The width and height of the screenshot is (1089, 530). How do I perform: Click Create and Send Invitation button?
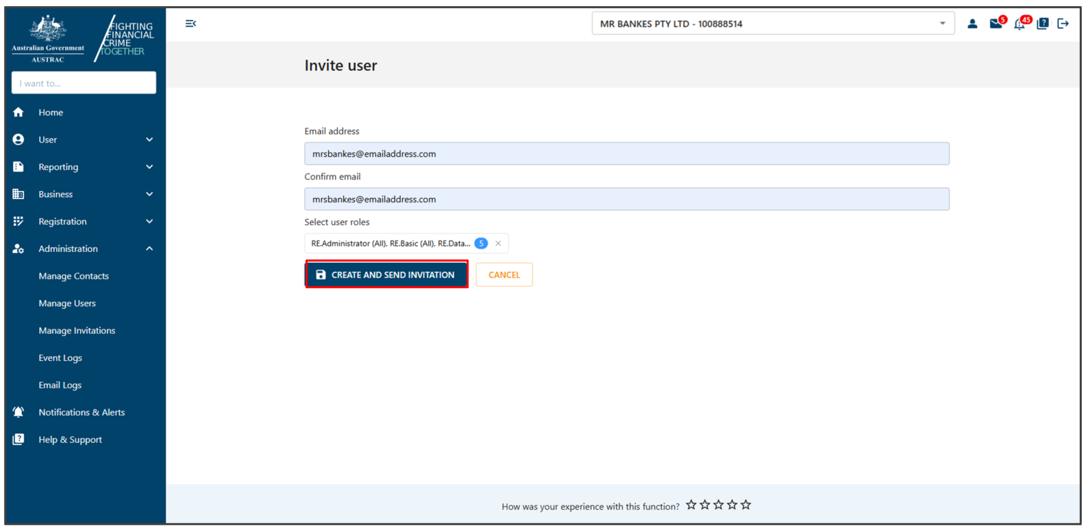pos(386,274)
